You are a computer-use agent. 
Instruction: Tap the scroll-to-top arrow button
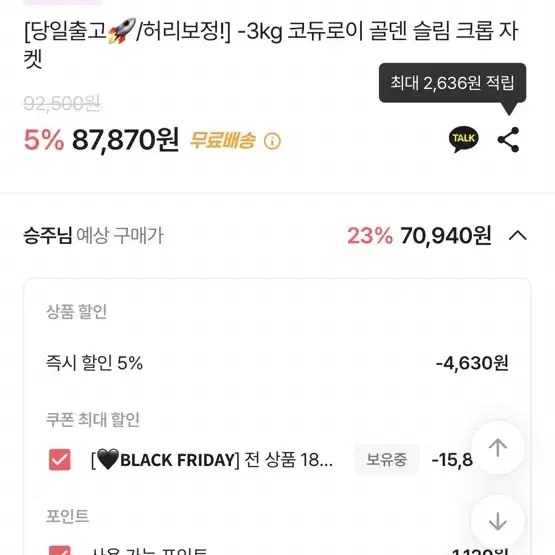(498, 447)
